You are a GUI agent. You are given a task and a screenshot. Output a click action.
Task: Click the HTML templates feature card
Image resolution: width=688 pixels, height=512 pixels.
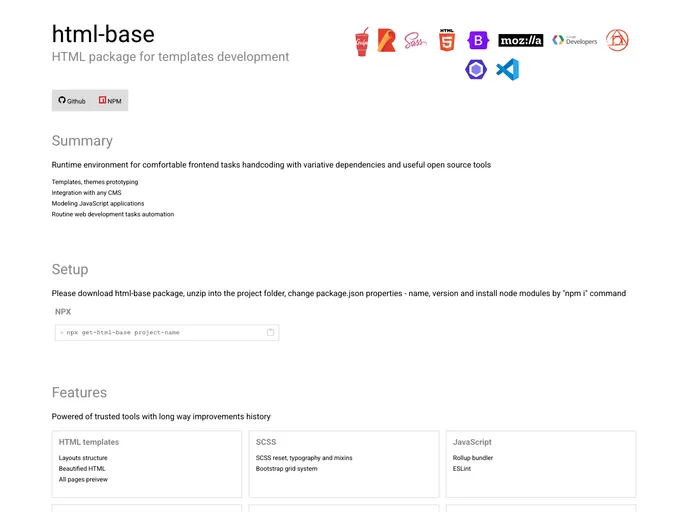[147, 463]
